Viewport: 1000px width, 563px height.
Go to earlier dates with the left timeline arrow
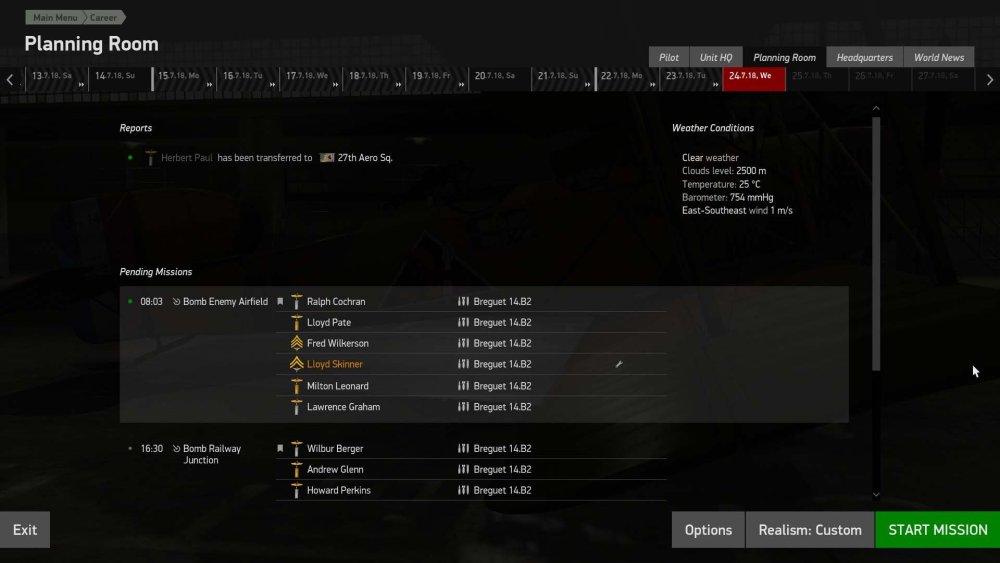(10, 80)
